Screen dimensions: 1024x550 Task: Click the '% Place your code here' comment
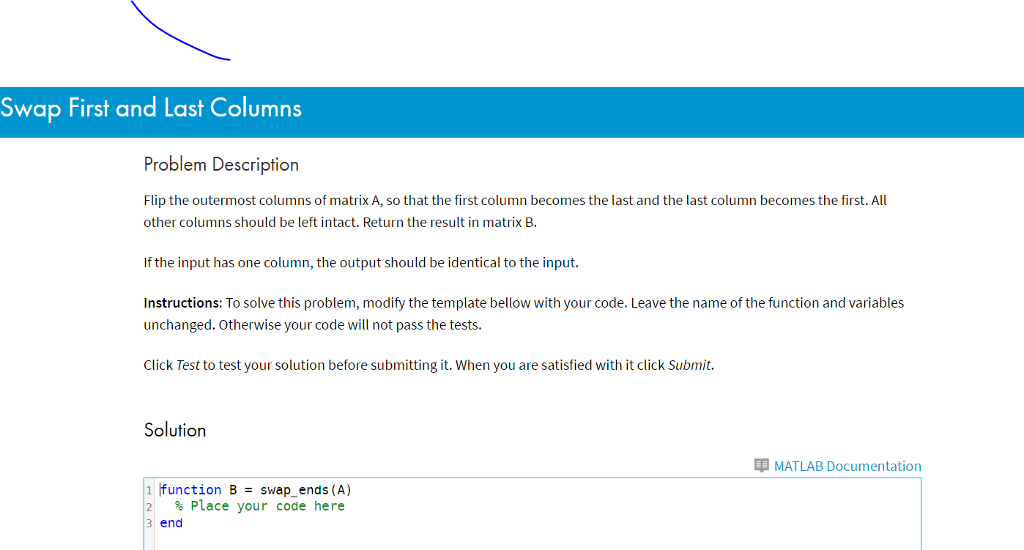coord(260,506)
